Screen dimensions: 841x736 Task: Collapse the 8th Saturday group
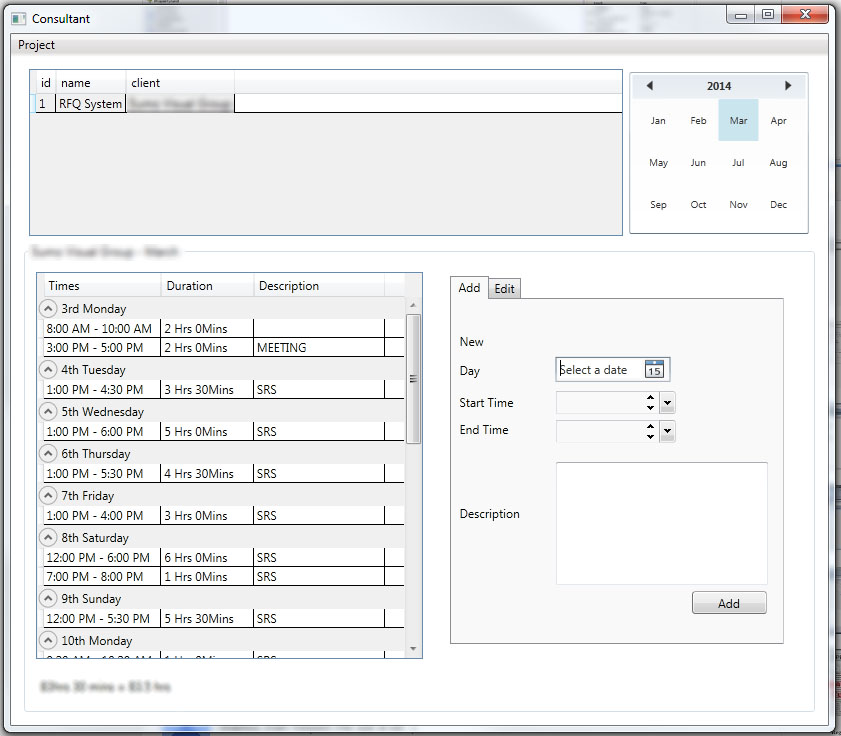tap(48, 538)
